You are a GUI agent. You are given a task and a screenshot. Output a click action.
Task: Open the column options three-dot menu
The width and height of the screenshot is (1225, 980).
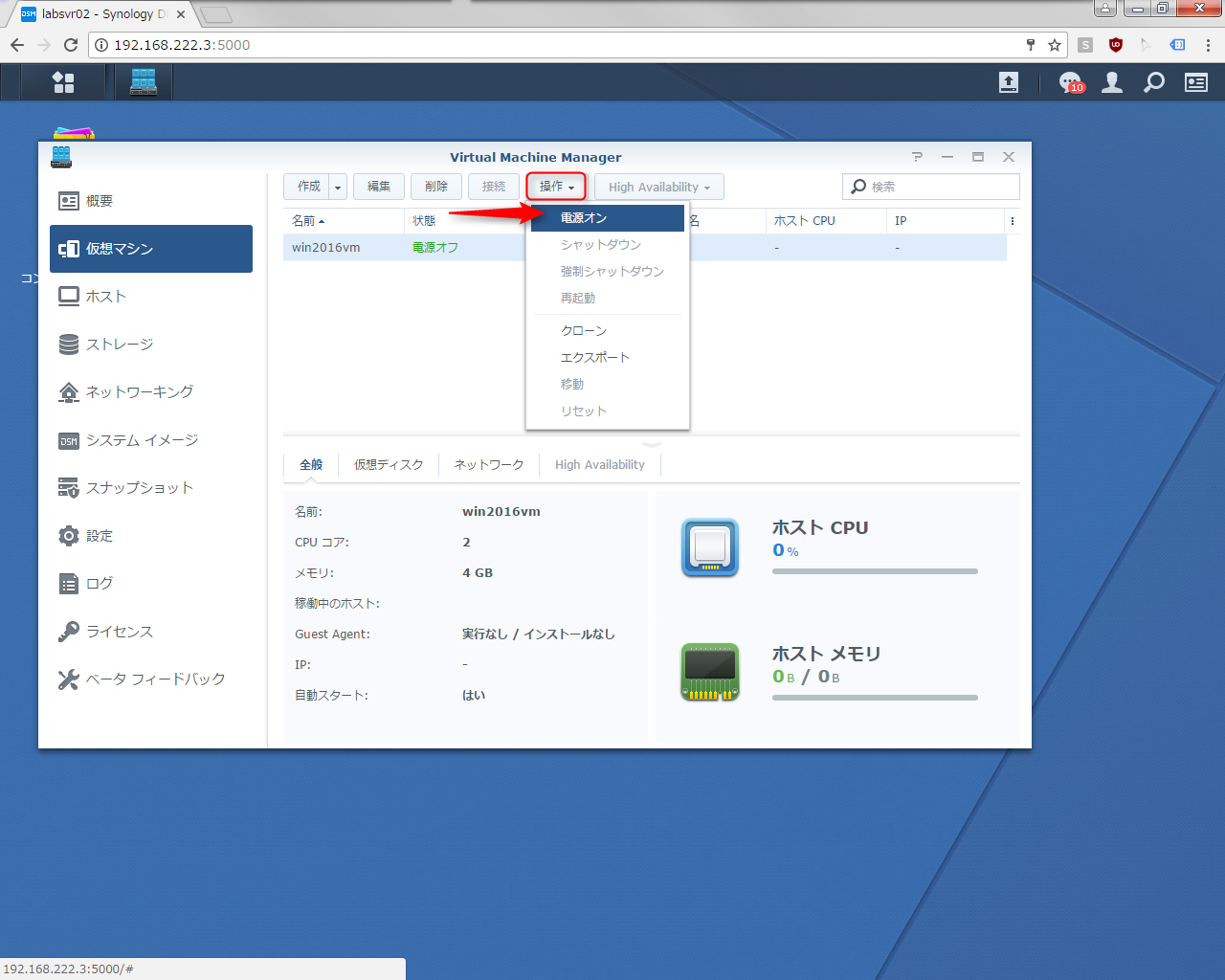1013,221
